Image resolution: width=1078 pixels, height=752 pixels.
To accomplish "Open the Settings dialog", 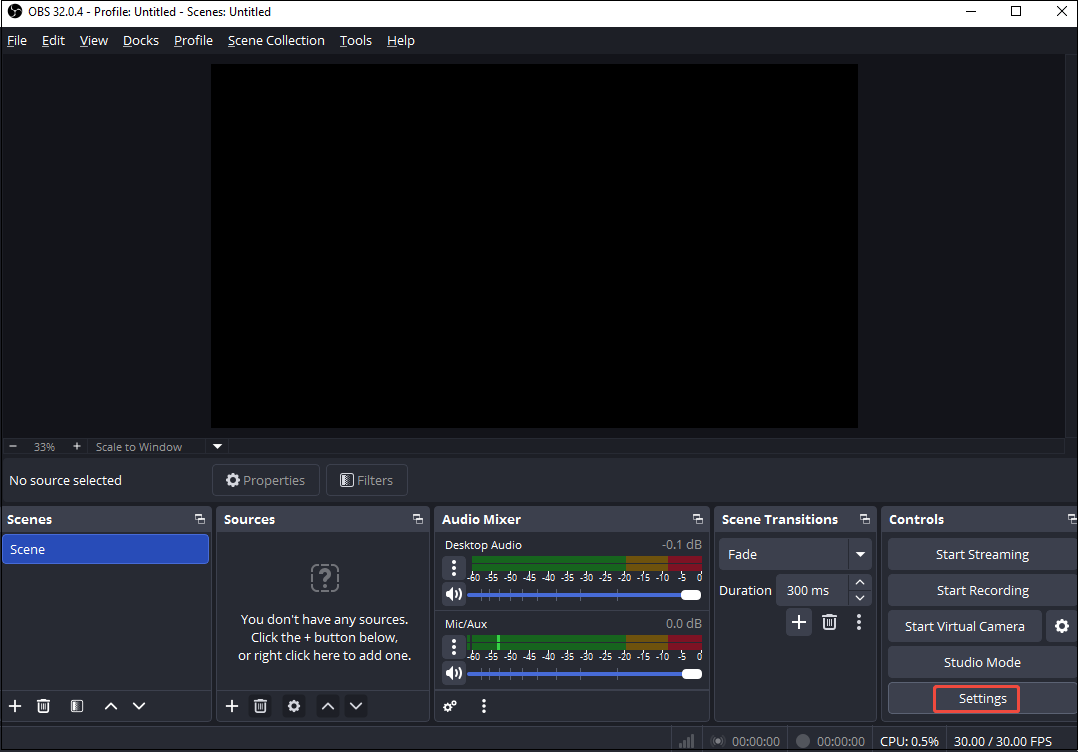I will coord(976,698).
